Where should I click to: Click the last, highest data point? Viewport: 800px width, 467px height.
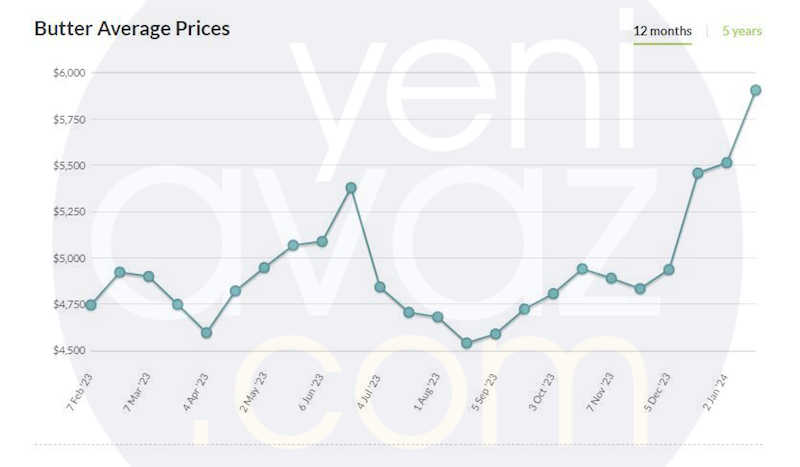pos(756,90)
